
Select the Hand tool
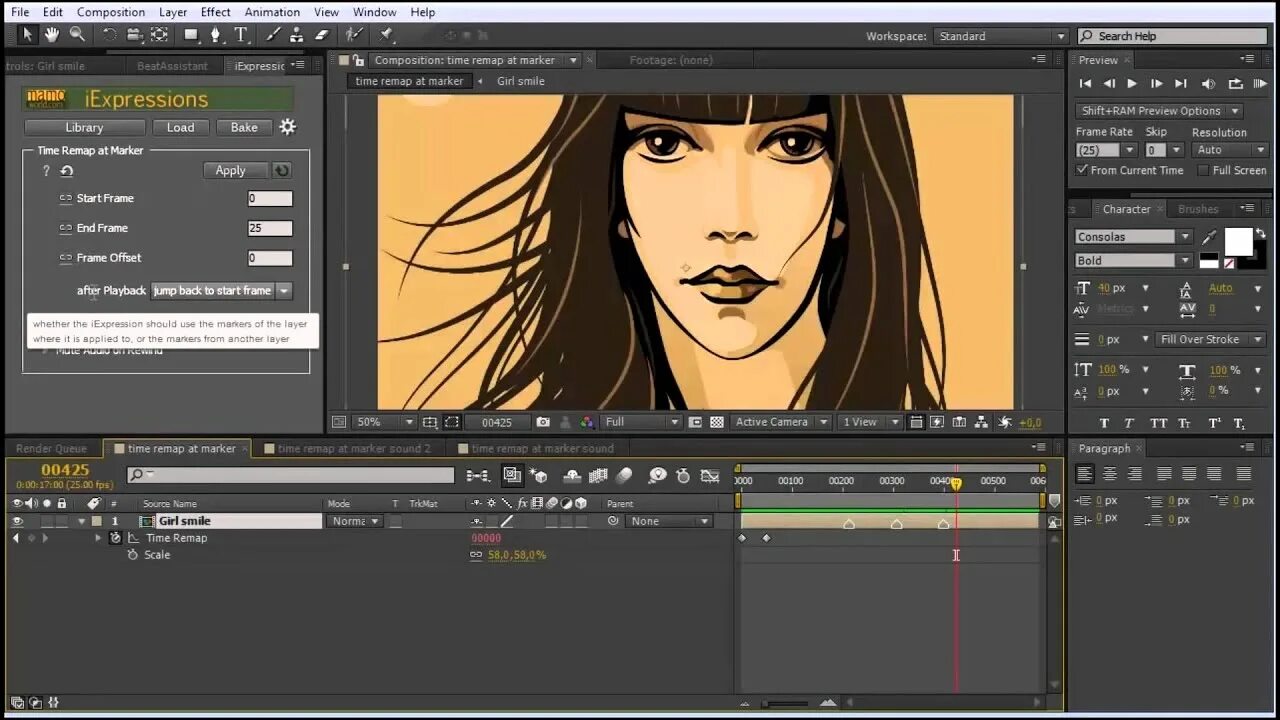click(x=51, y=35)
